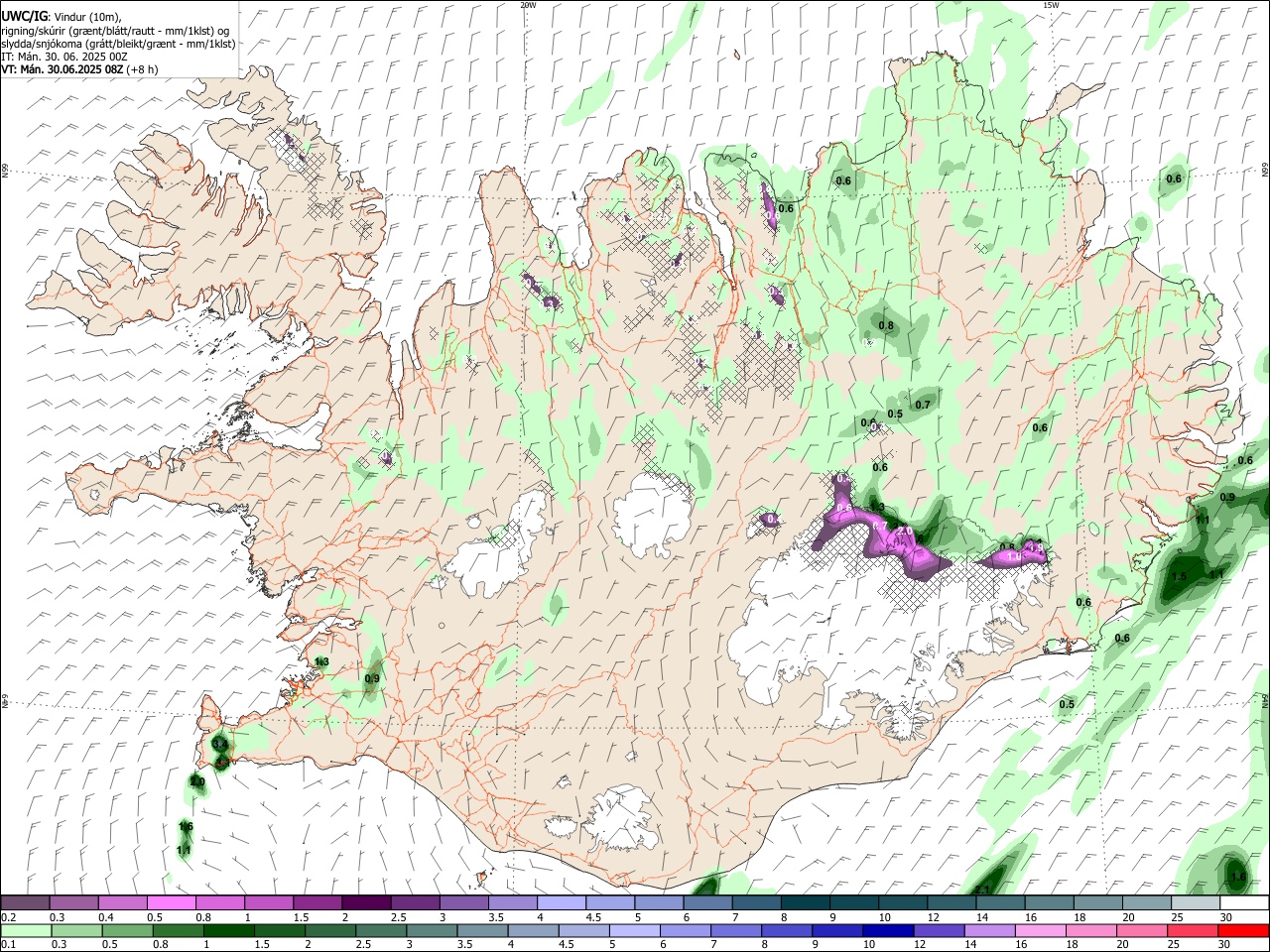Viewport: 1270px width, 952px height.
Task: Select the upper legend swatch between 1.5 and 2
Action: click(x=317, y=903)
